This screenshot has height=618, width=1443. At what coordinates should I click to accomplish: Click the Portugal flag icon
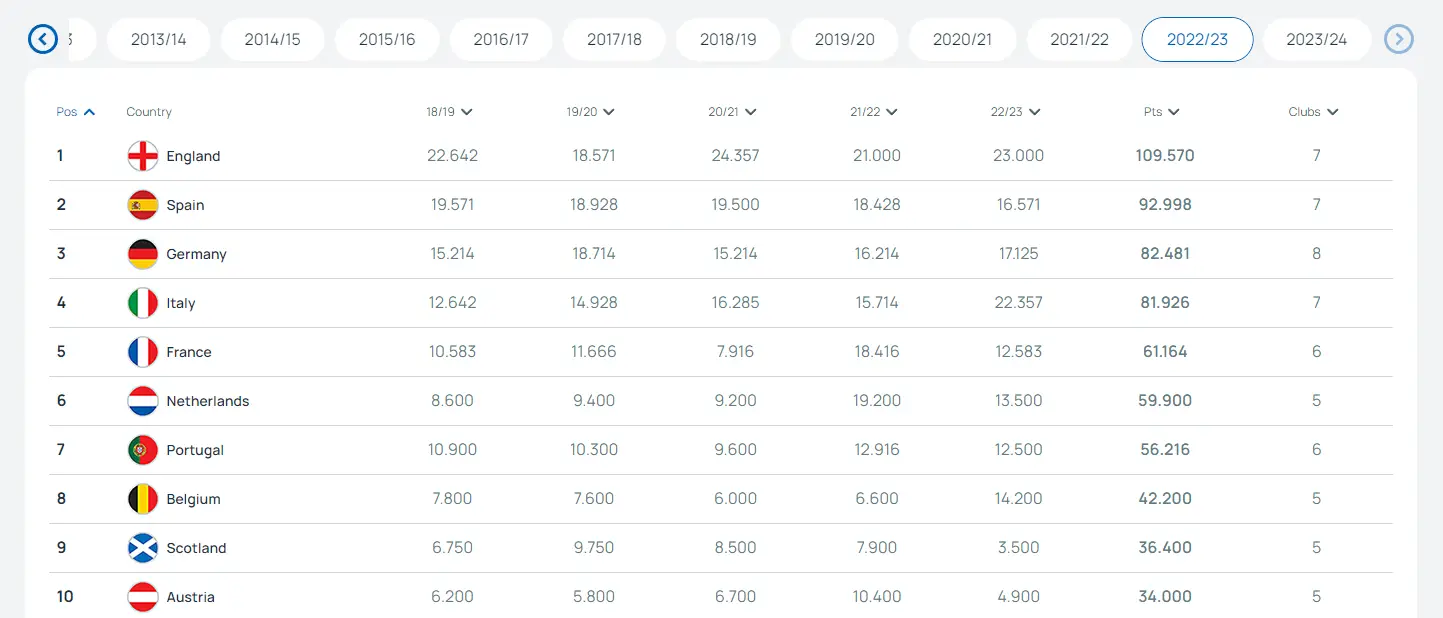click(143, 450)
